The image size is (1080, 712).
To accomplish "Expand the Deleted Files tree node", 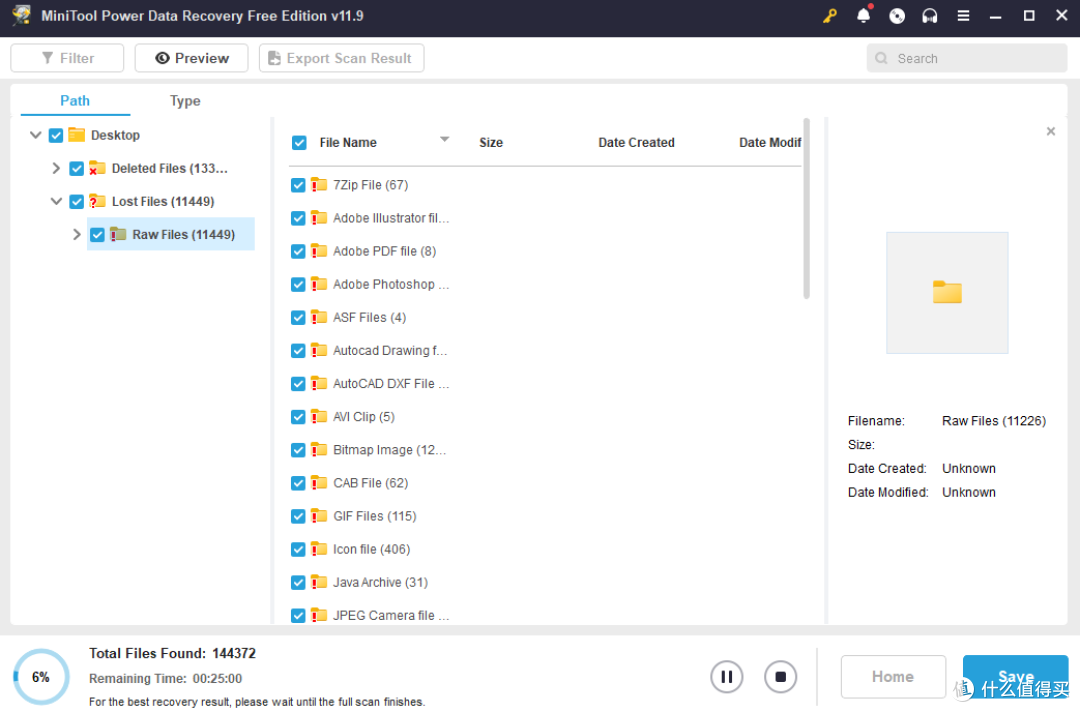I will pos(56,168).
